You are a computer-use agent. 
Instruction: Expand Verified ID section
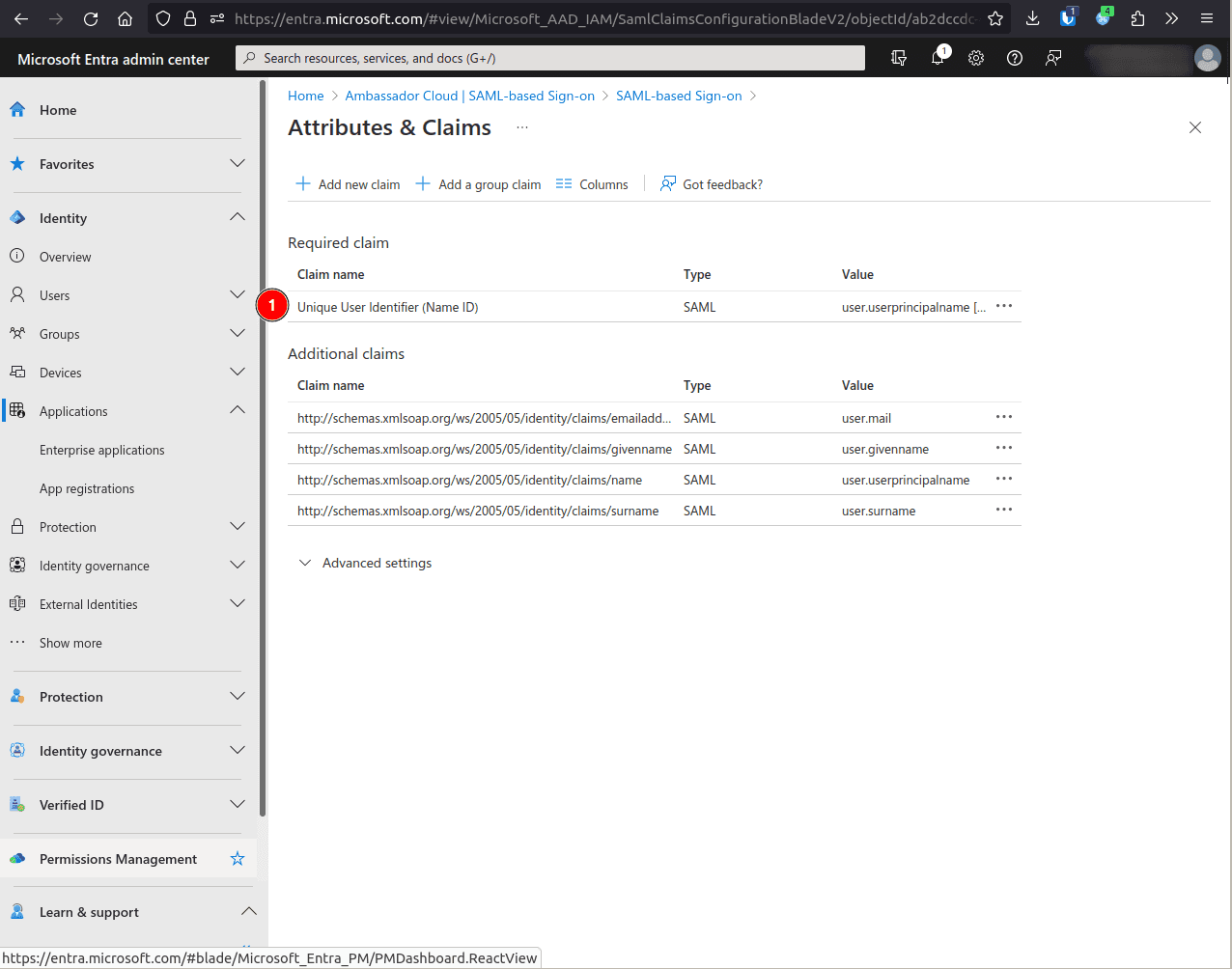point(238,804)
